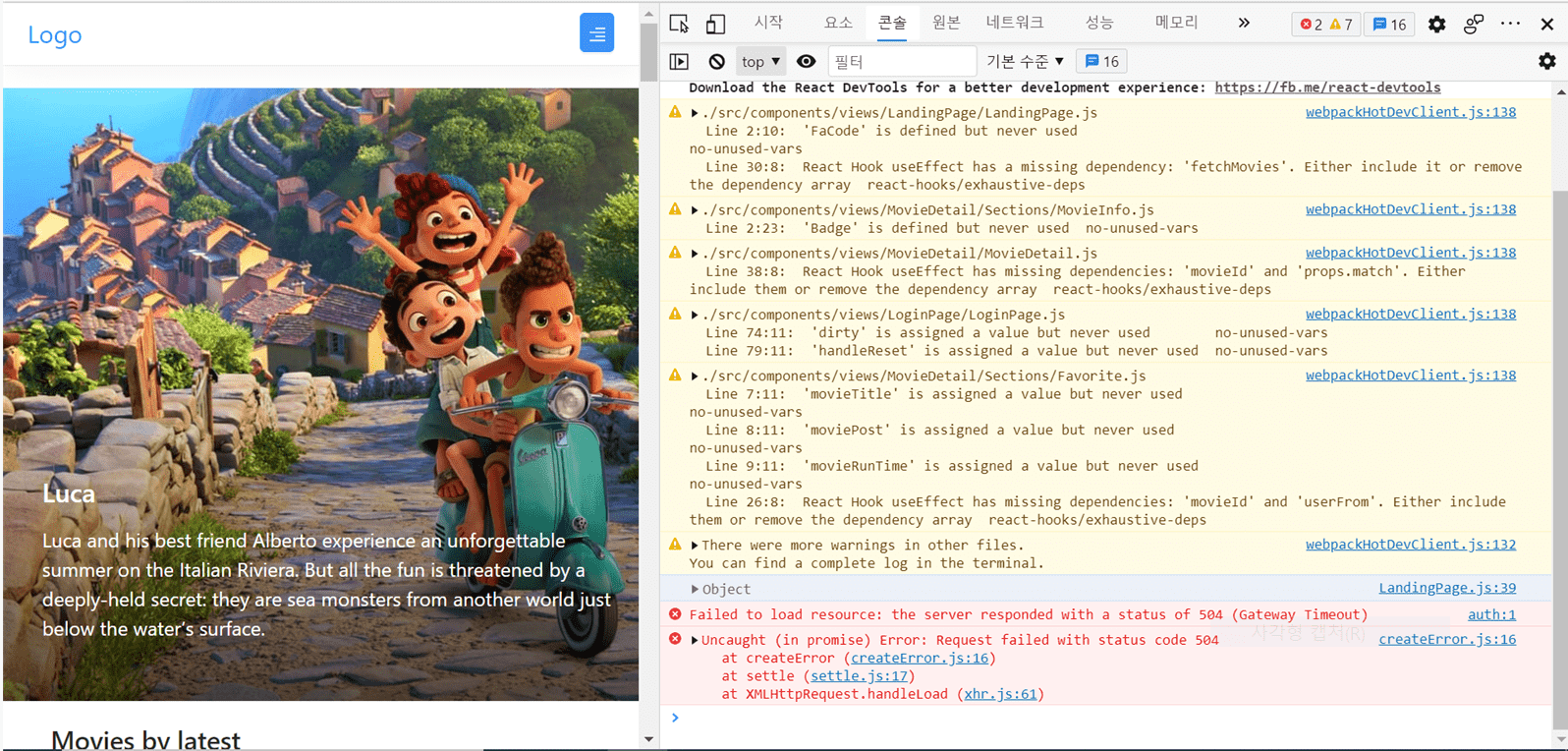Open webpackHotDevClient.js:138 link beside LoginPage.js
Screen dimensions: 1568x751
(1411, 314)
